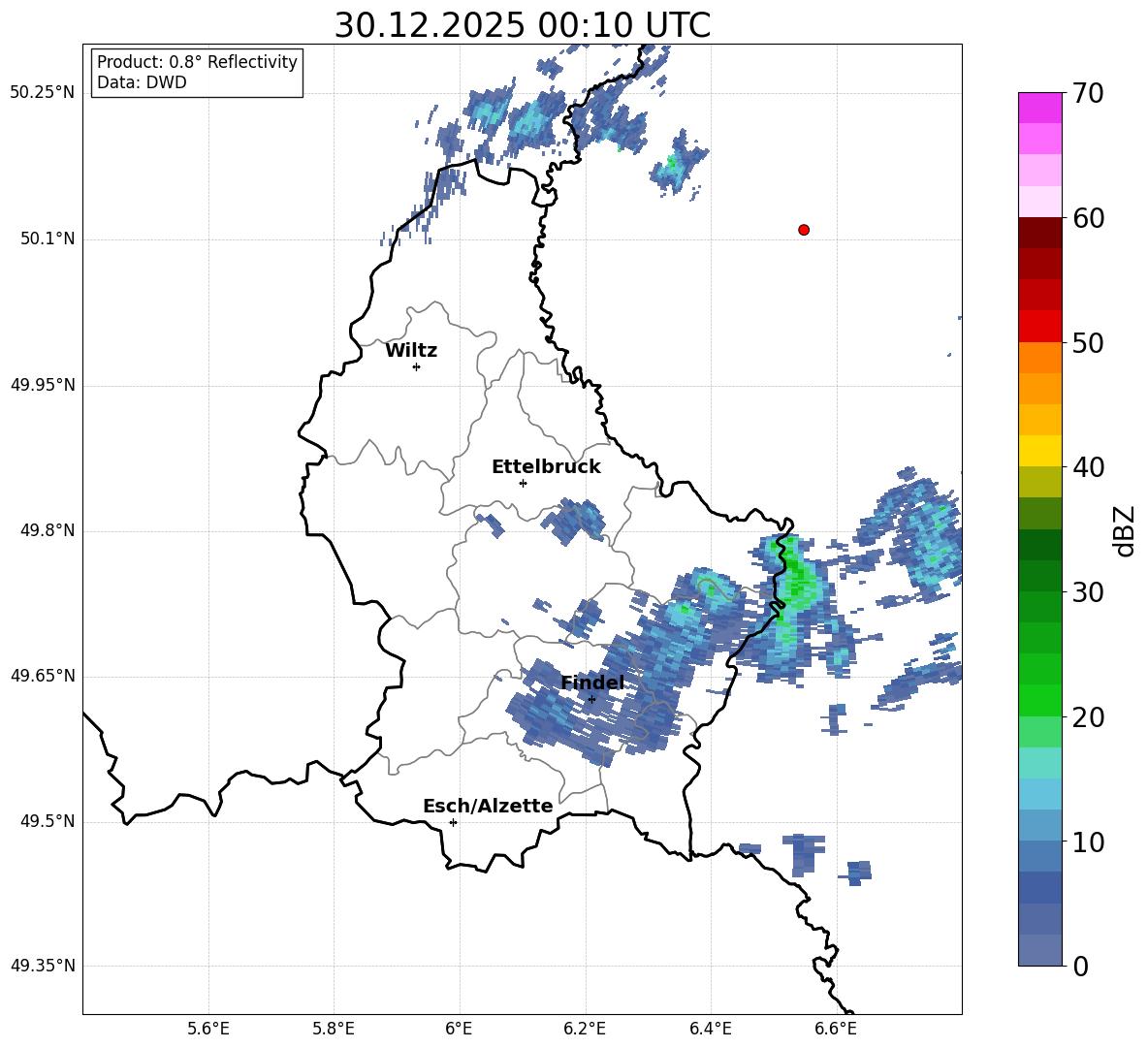The image size is (1148, 1048).
Task: Click the 6°E longitude label
Action: (x=459, y=1029)
